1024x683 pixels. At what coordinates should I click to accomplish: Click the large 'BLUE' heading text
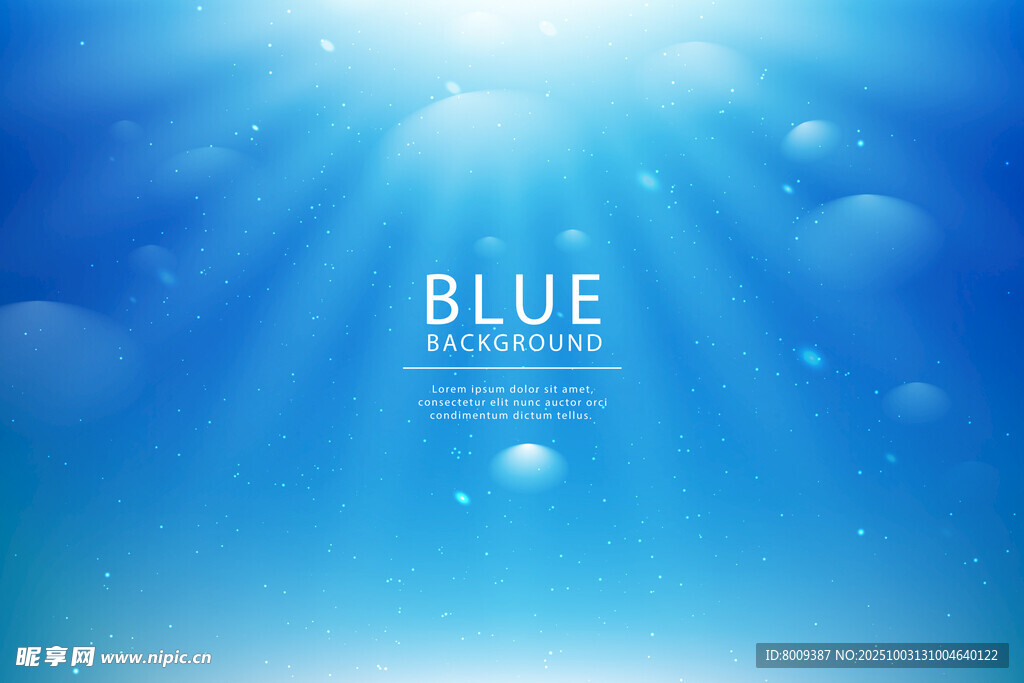[x=513, y=299]
